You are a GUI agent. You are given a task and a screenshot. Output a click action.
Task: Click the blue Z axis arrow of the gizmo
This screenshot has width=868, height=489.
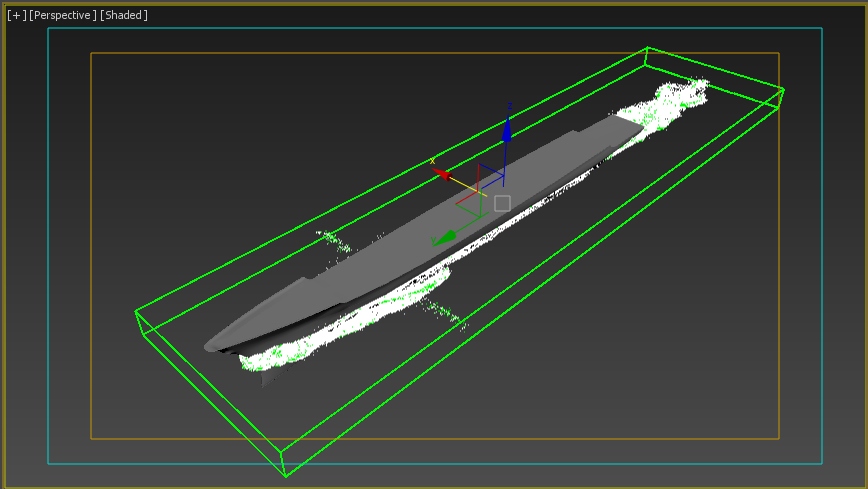coord(507,129)
